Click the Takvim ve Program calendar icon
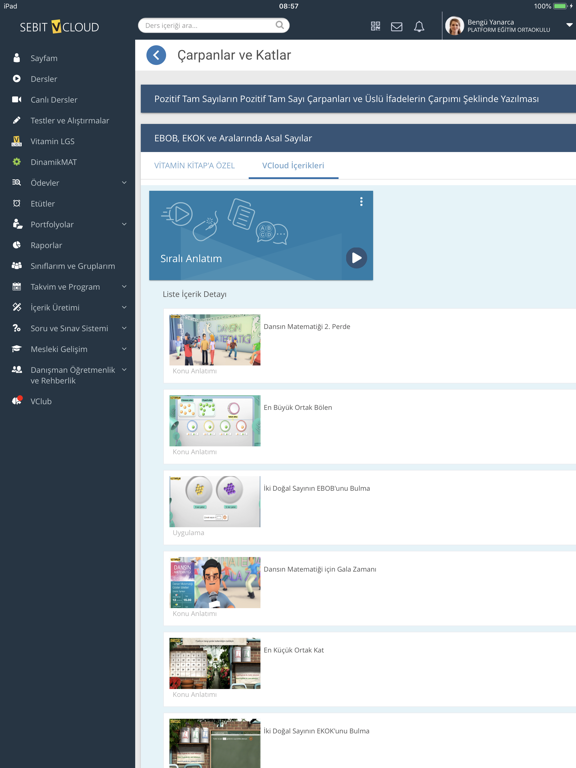The image size is (576, 768). pyautogui.click(x=17, y=287)
